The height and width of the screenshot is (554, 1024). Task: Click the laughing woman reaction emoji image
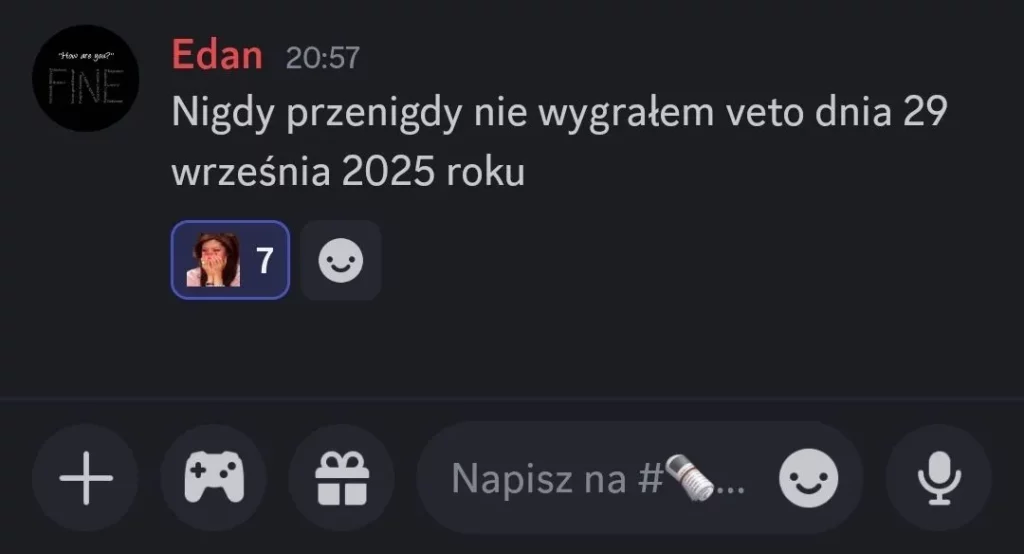[x=213, y=260]
